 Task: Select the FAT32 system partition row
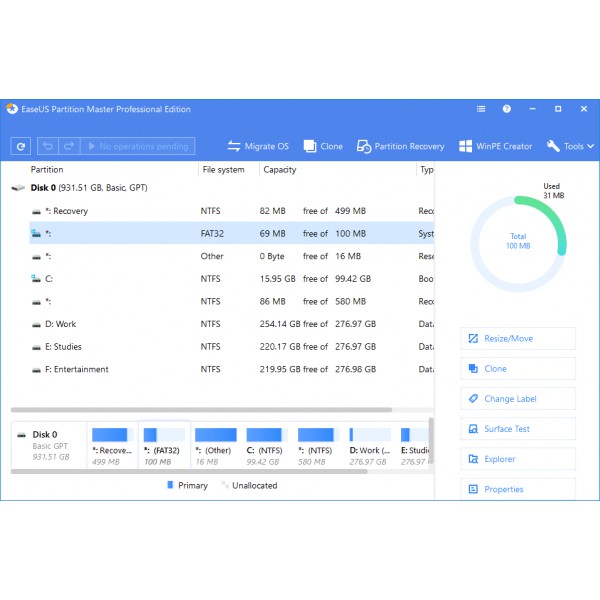click(232, 233)
